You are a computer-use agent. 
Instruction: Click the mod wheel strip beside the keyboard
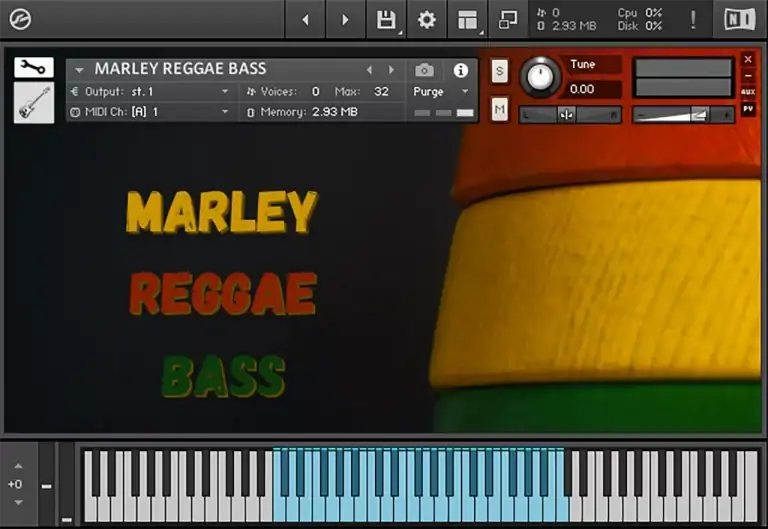tap(67, 484)
